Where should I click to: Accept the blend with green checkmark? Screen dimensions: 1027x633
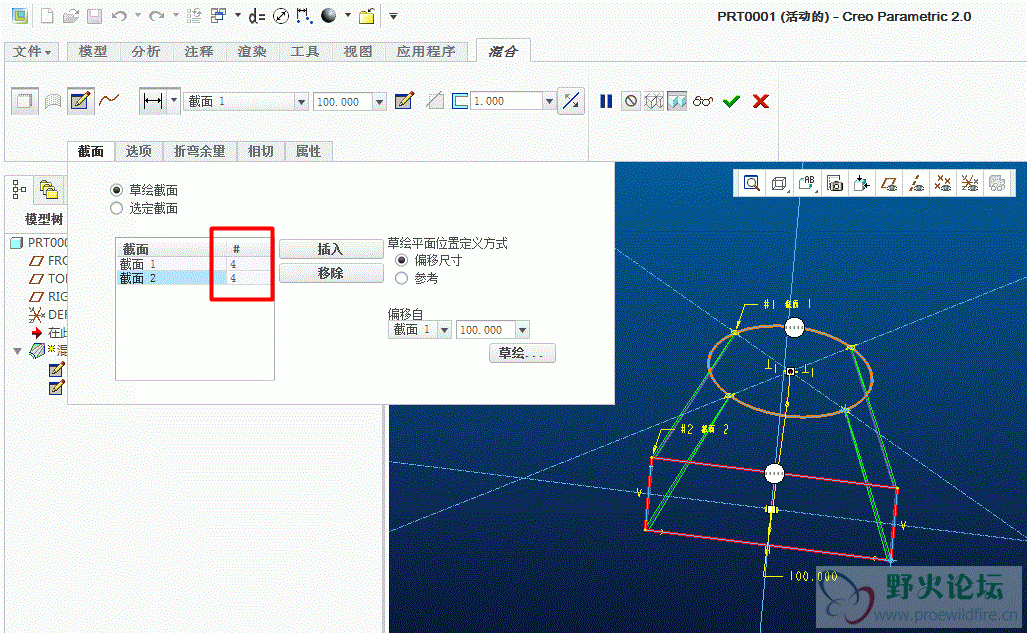[731, 101]
